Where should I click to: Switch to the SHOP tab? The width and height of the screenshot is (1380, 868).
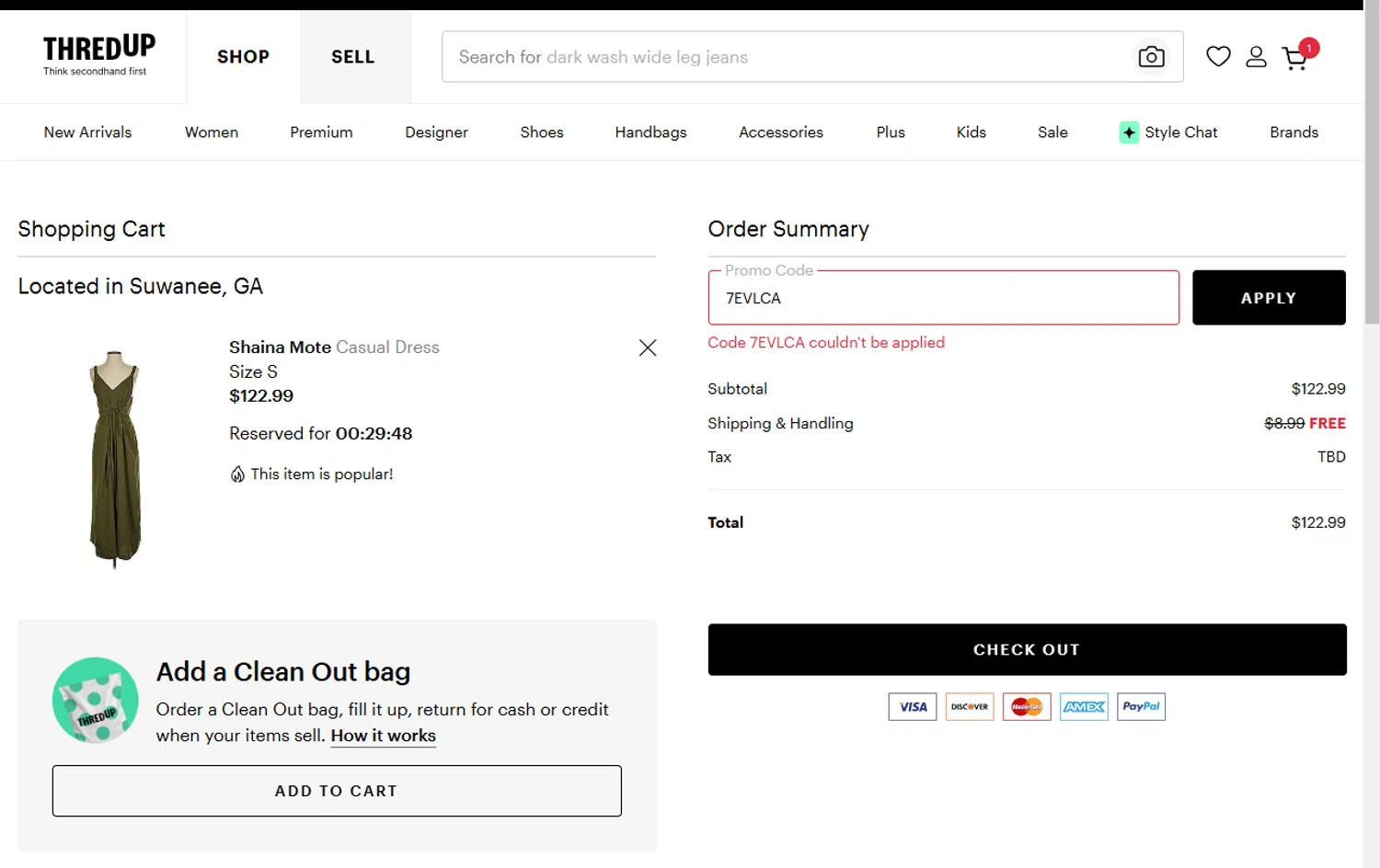tap(243, 57)
